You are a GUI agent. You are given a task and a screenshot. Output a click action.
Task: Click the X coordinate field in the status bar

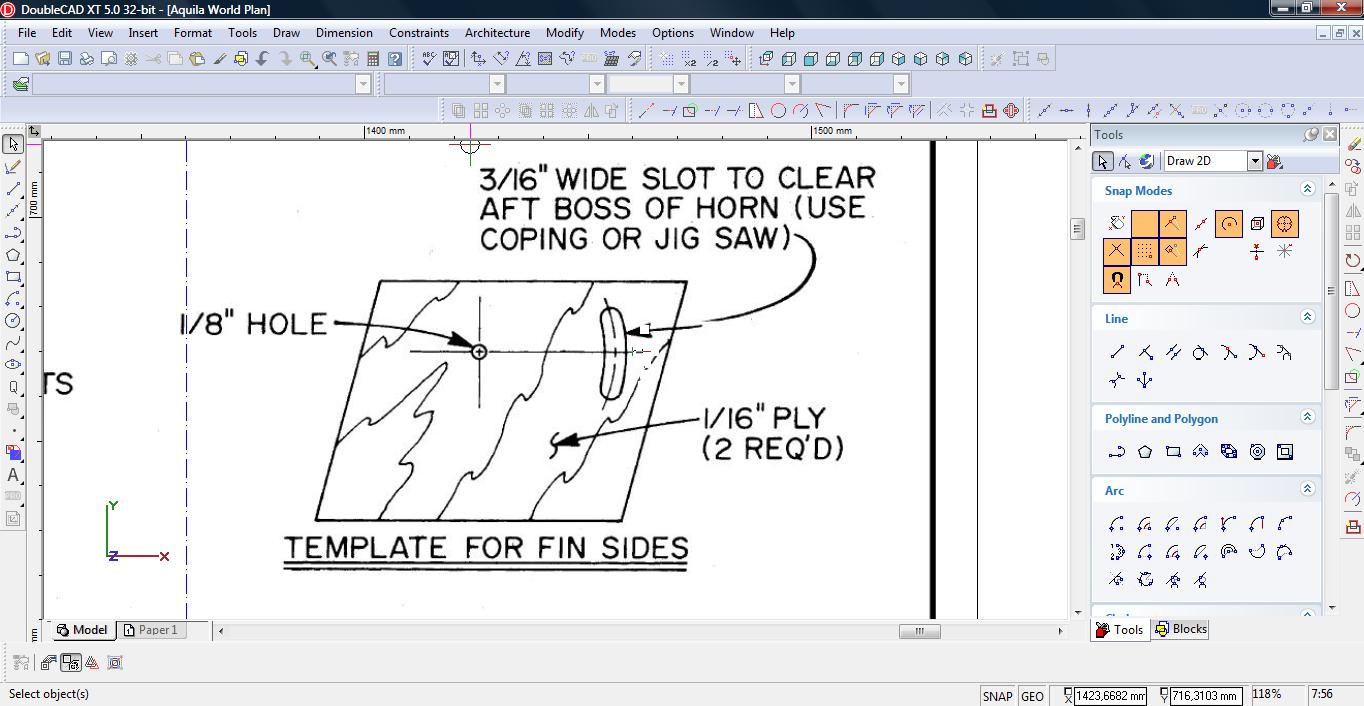tap(1109, 696)
